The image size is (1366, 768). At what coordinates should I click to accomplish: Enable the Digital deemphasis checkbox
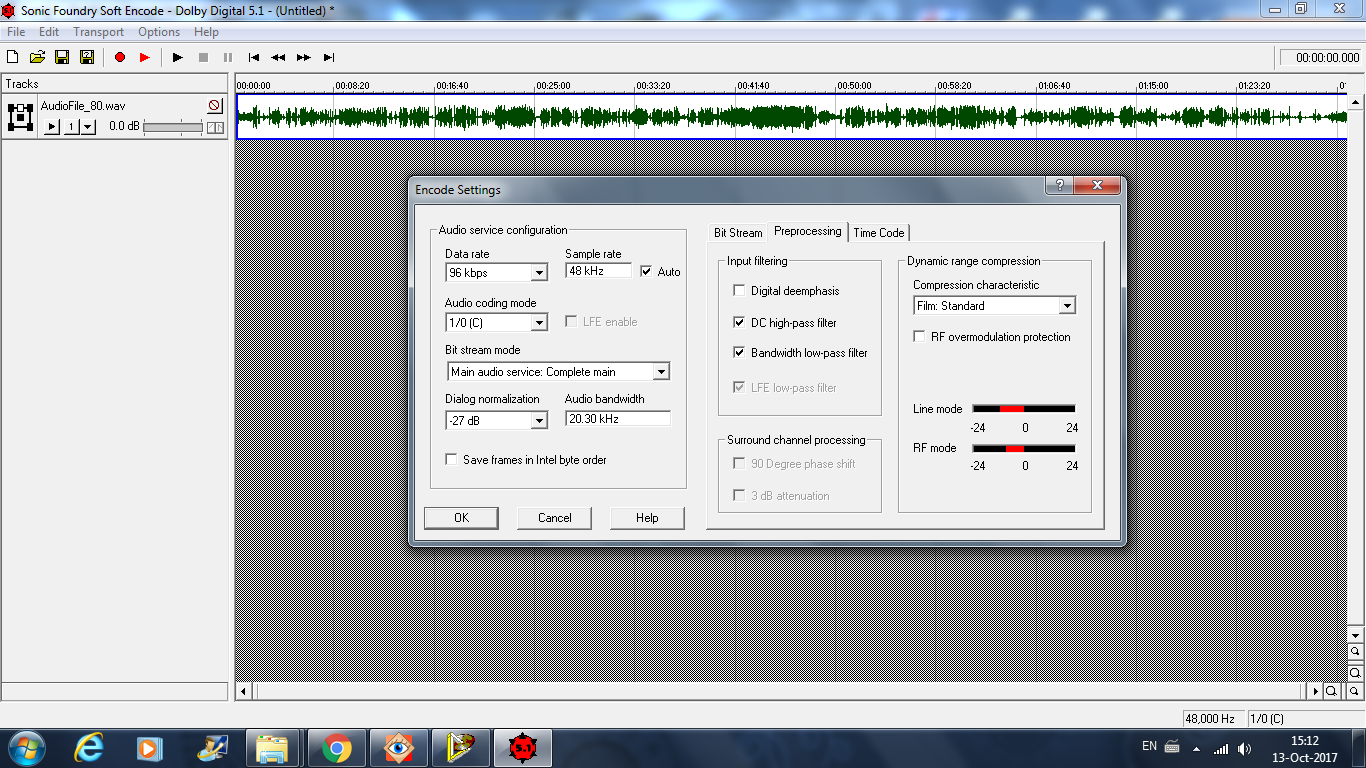click(x=739, y=291)
